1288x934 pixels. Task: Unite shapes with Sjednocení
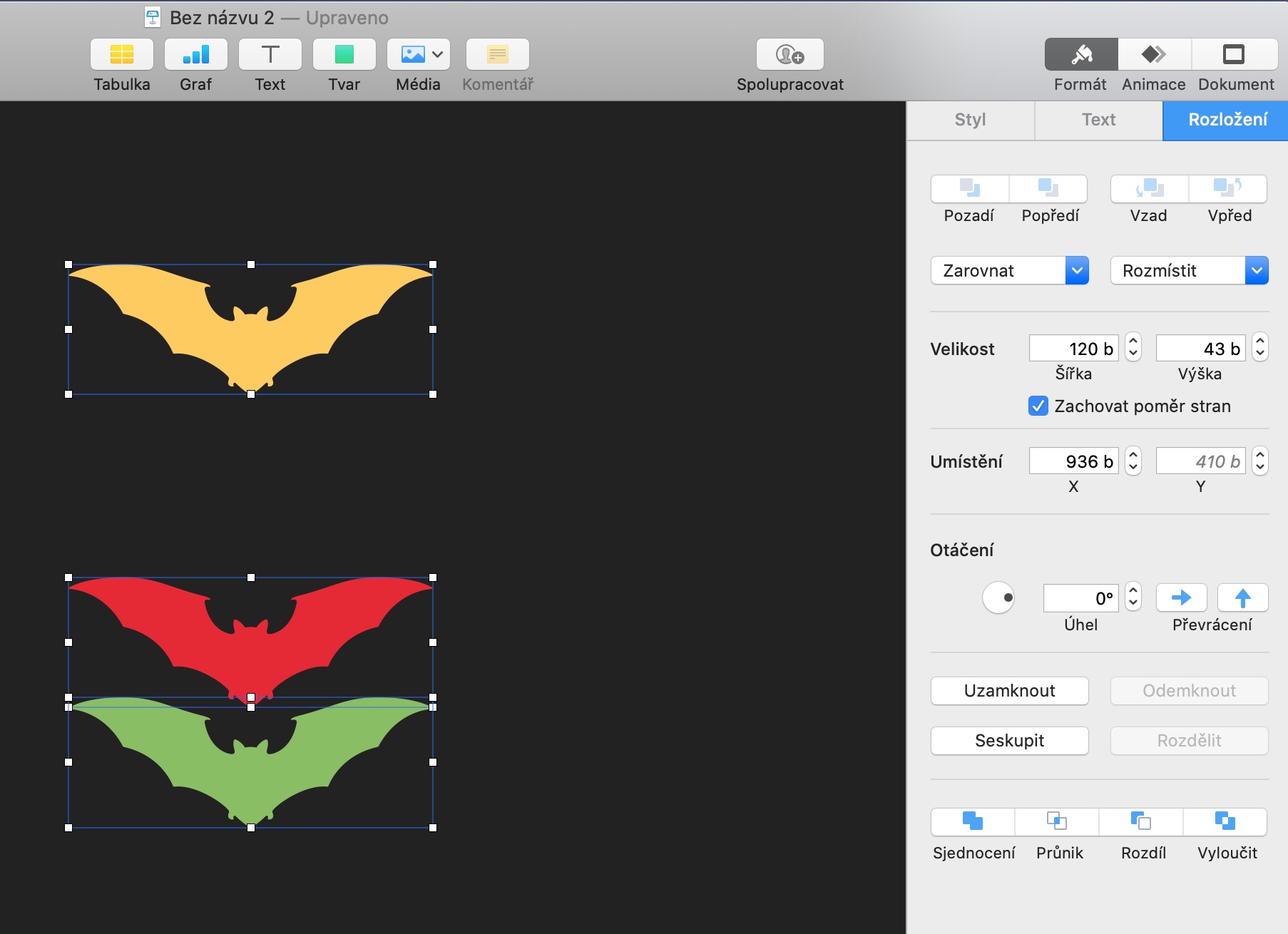[x=973, y=822]
